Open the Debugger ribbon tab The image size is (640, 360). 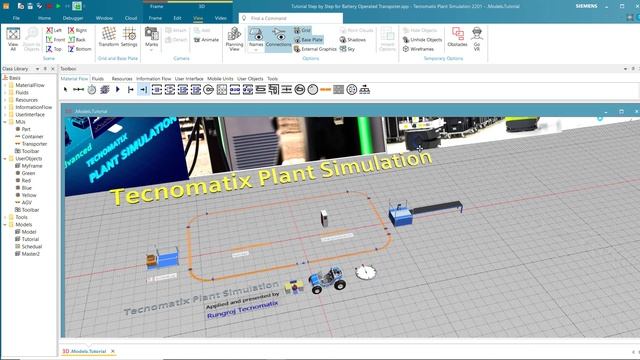(x=73, y=18)
